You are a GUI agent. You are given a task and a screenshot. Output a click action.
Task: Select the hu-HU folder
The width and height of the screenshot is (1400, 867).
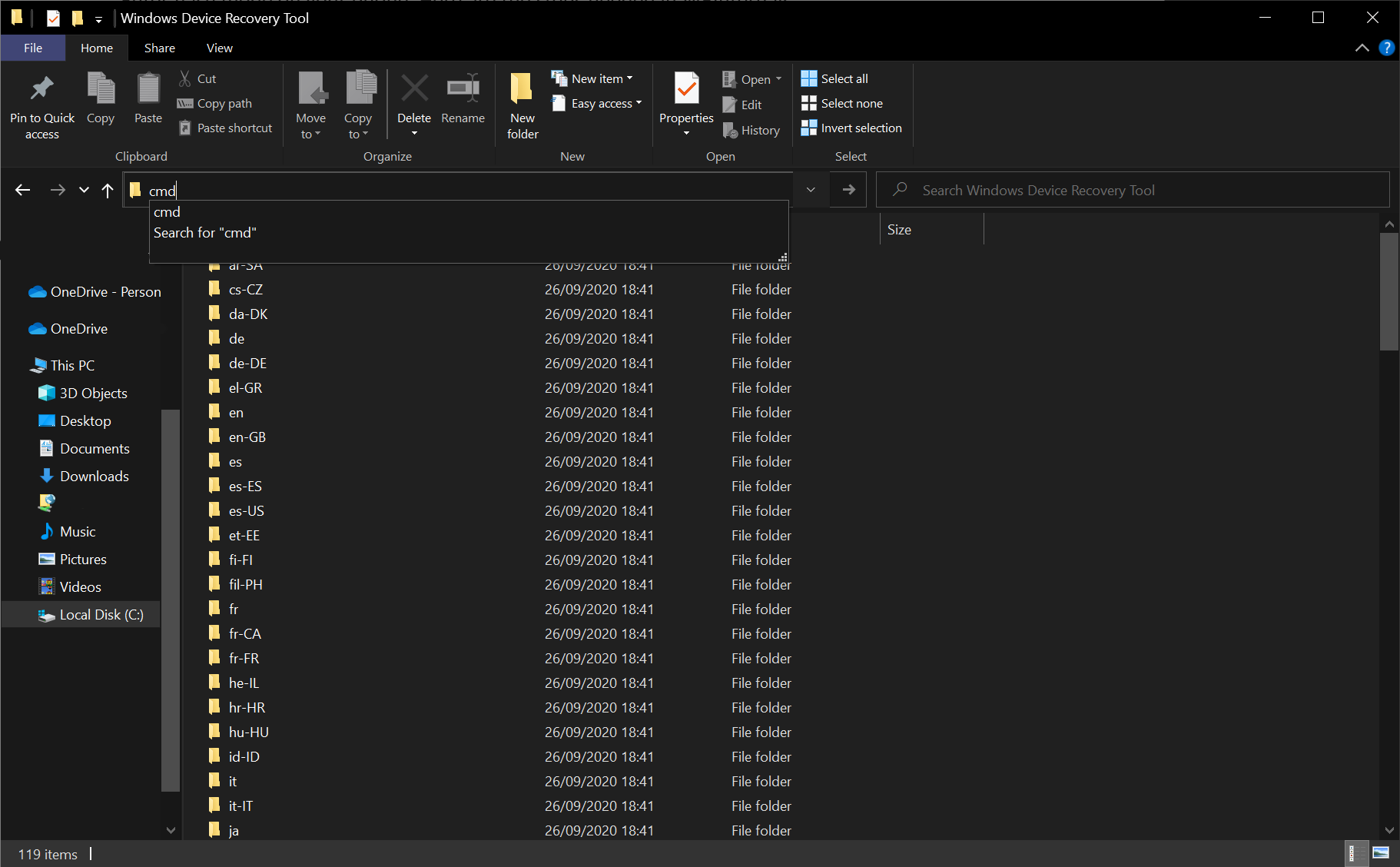249,732
